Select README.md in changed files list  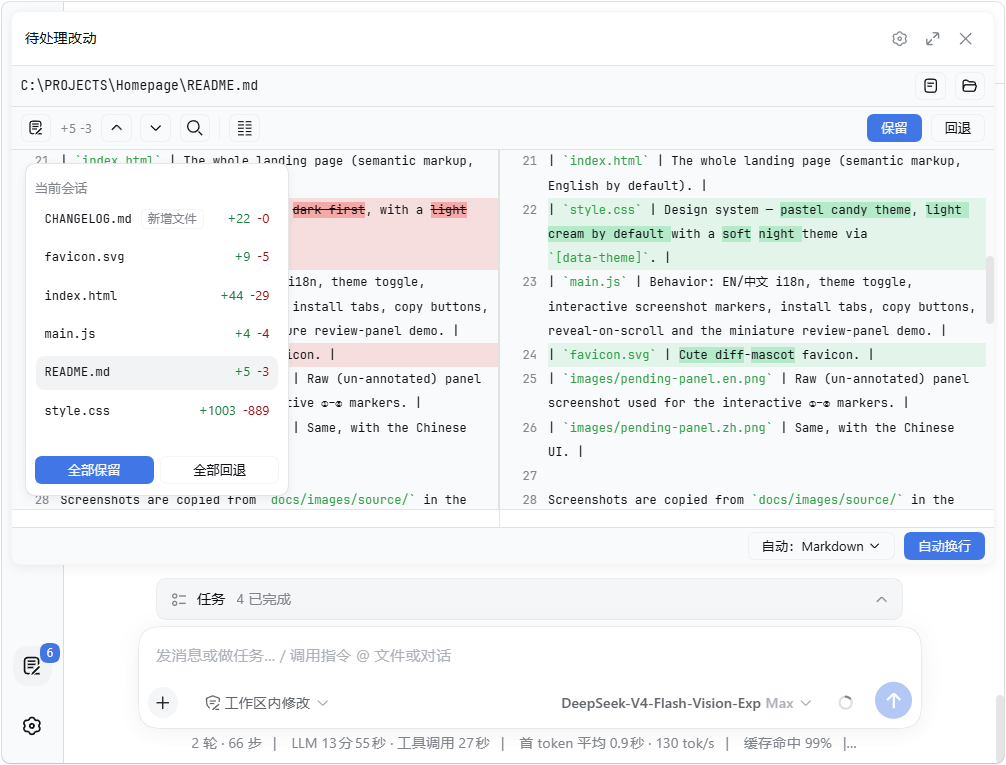[x=157, y=372]
